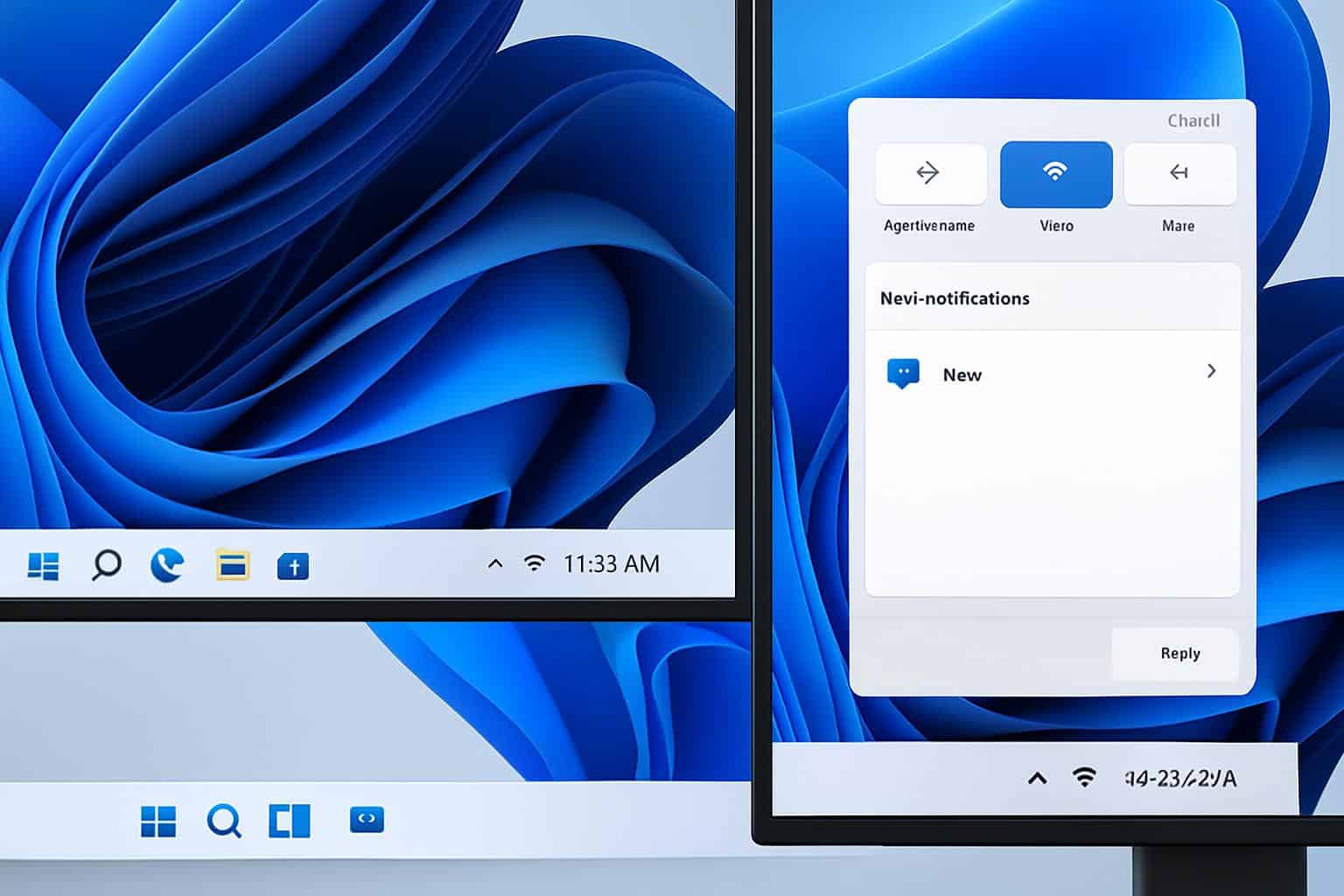
Task: Toggle the Mare quick setting tile
Action: 1179,174
